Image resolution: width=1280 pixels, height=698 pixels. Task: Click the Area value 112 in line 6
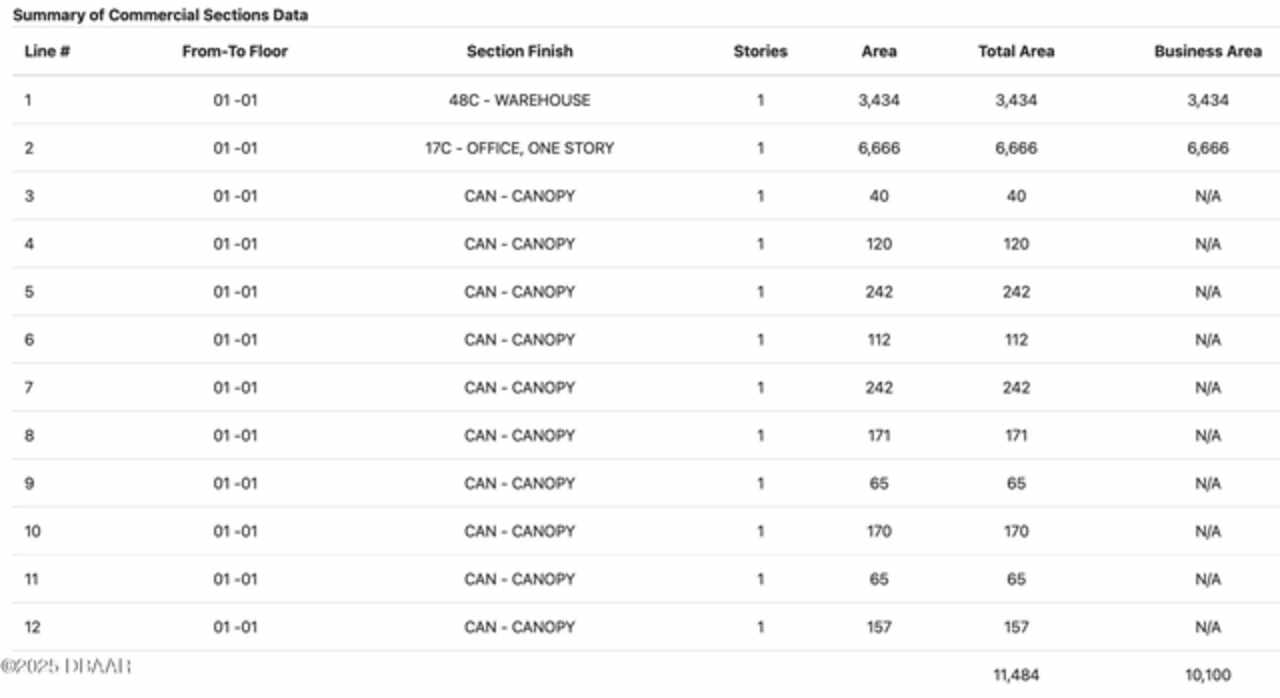pyautogui.click(x=879, y=340)
